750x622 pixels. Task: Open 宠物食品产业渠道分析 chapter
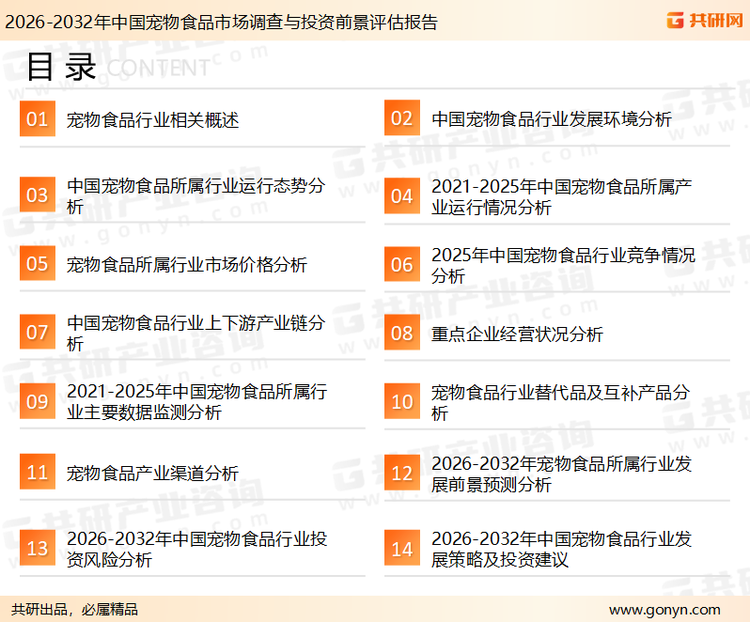click(x=153, y=474)
